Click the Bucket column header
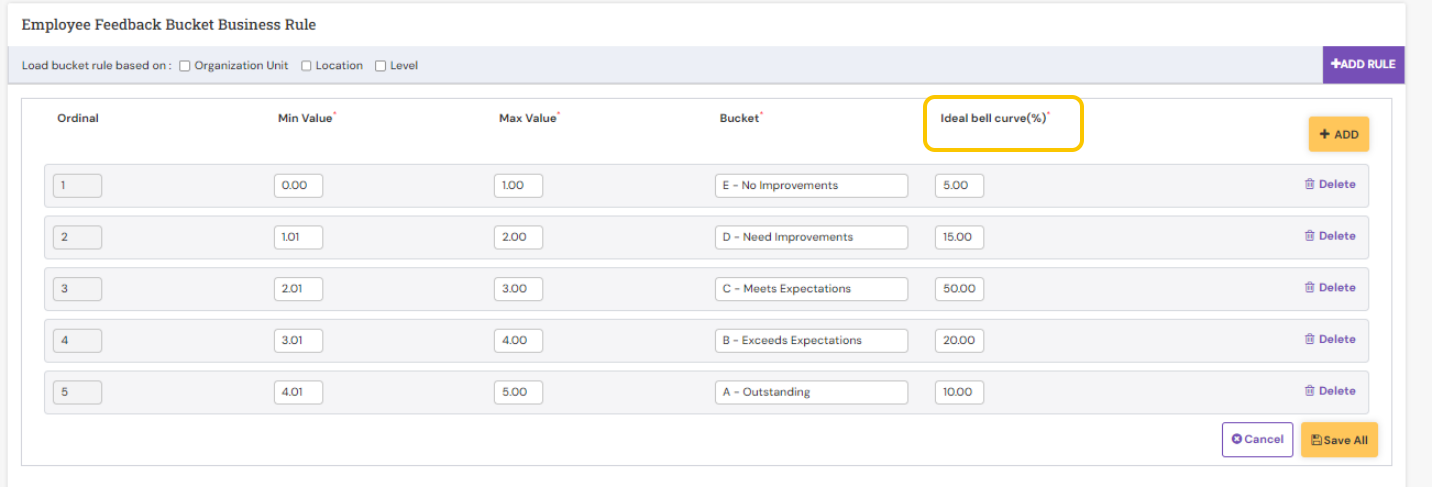Image resolution: width=1432 pixels, height=487 pixels. 740,118
